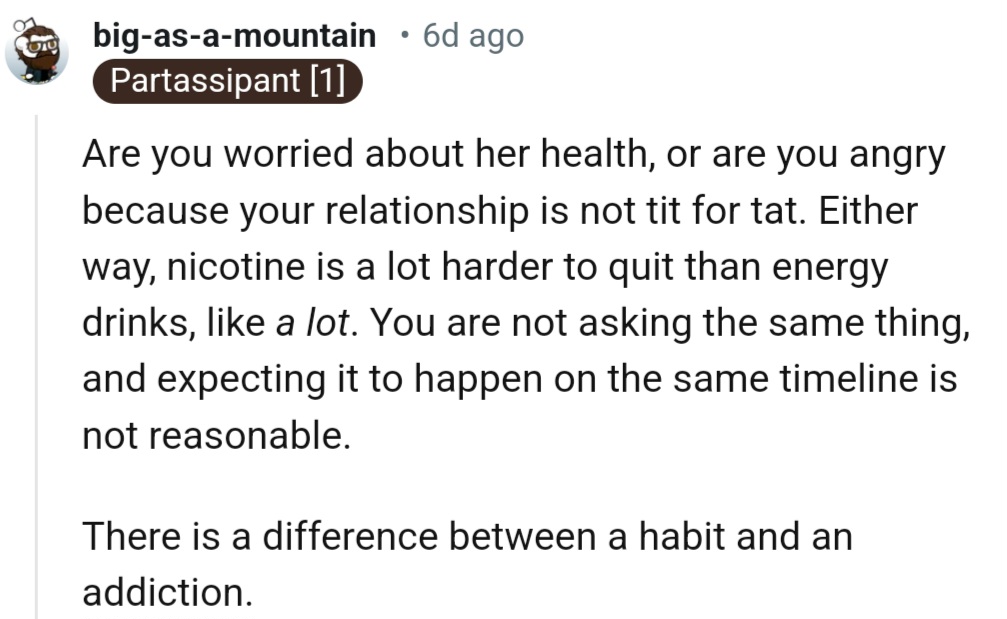Click the big-as-a-mountain user avatar
Image resolution: width=1007 pixels, height=619 pixels.
point(37,53)
